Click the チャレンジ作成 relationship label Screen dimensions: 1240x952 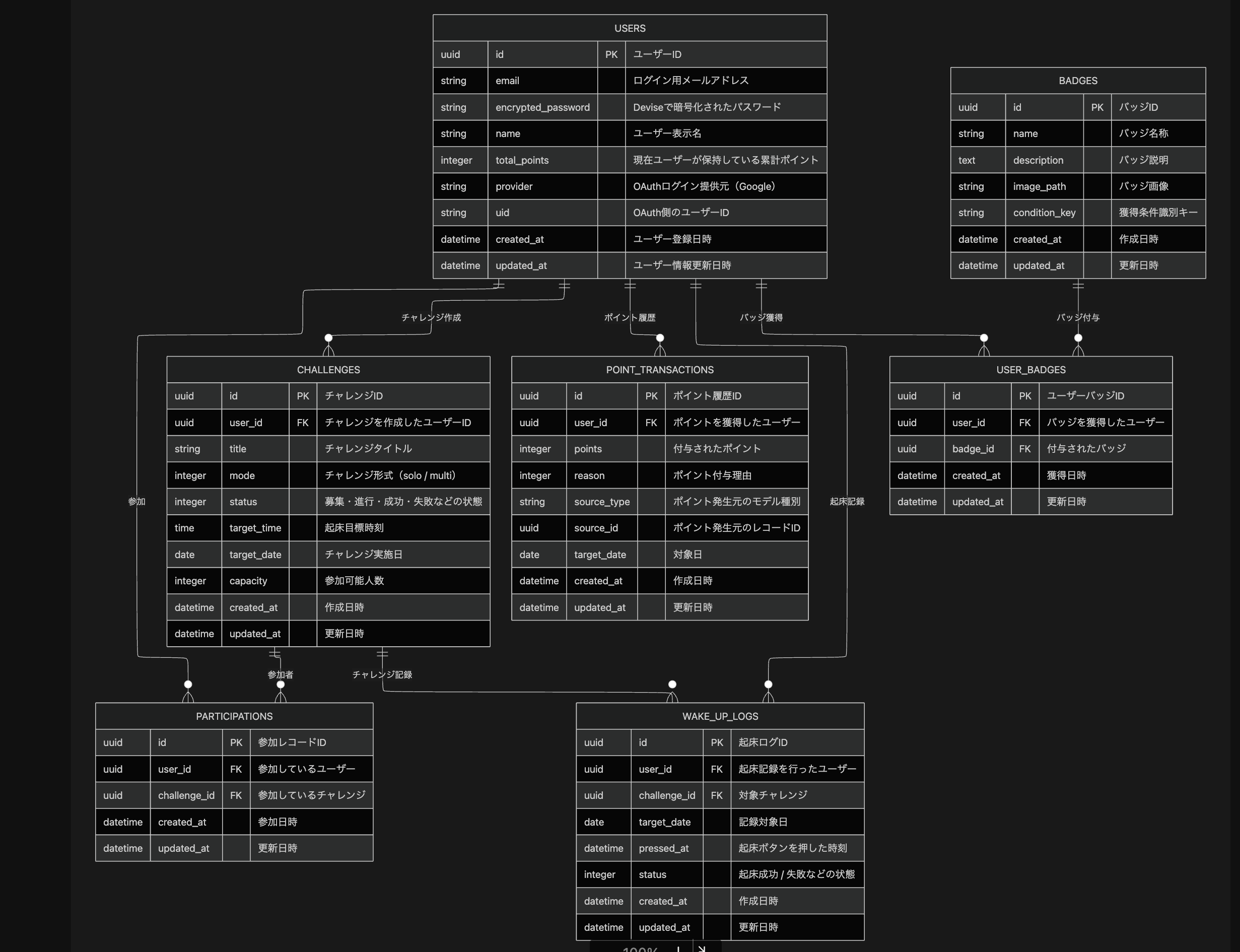431,317
